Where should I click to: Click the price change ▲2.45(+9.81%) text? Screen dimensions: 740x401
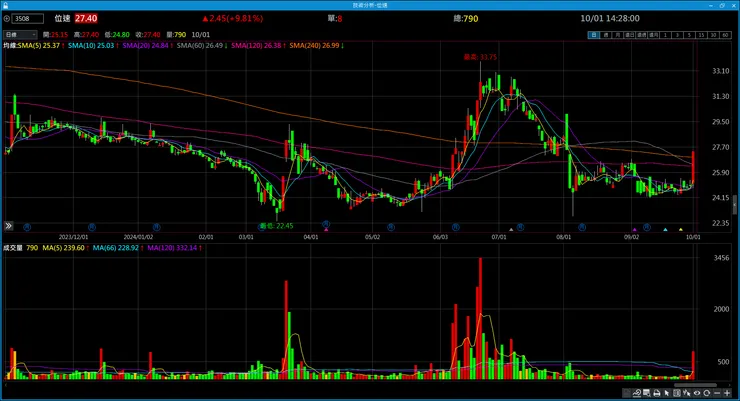(x=232, y=18)
